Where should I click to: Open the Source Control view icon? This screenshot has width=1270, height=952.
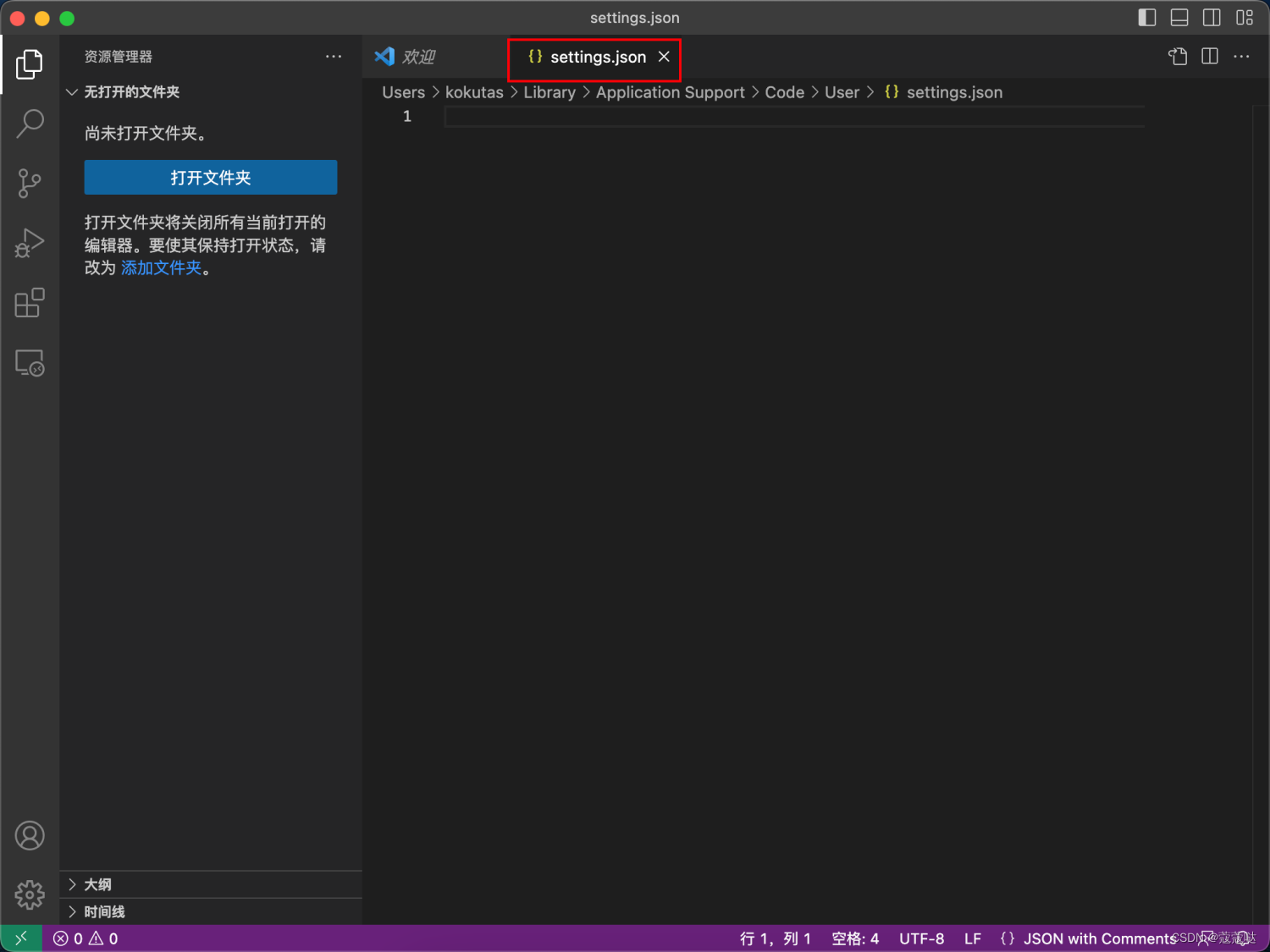(30, 183)
